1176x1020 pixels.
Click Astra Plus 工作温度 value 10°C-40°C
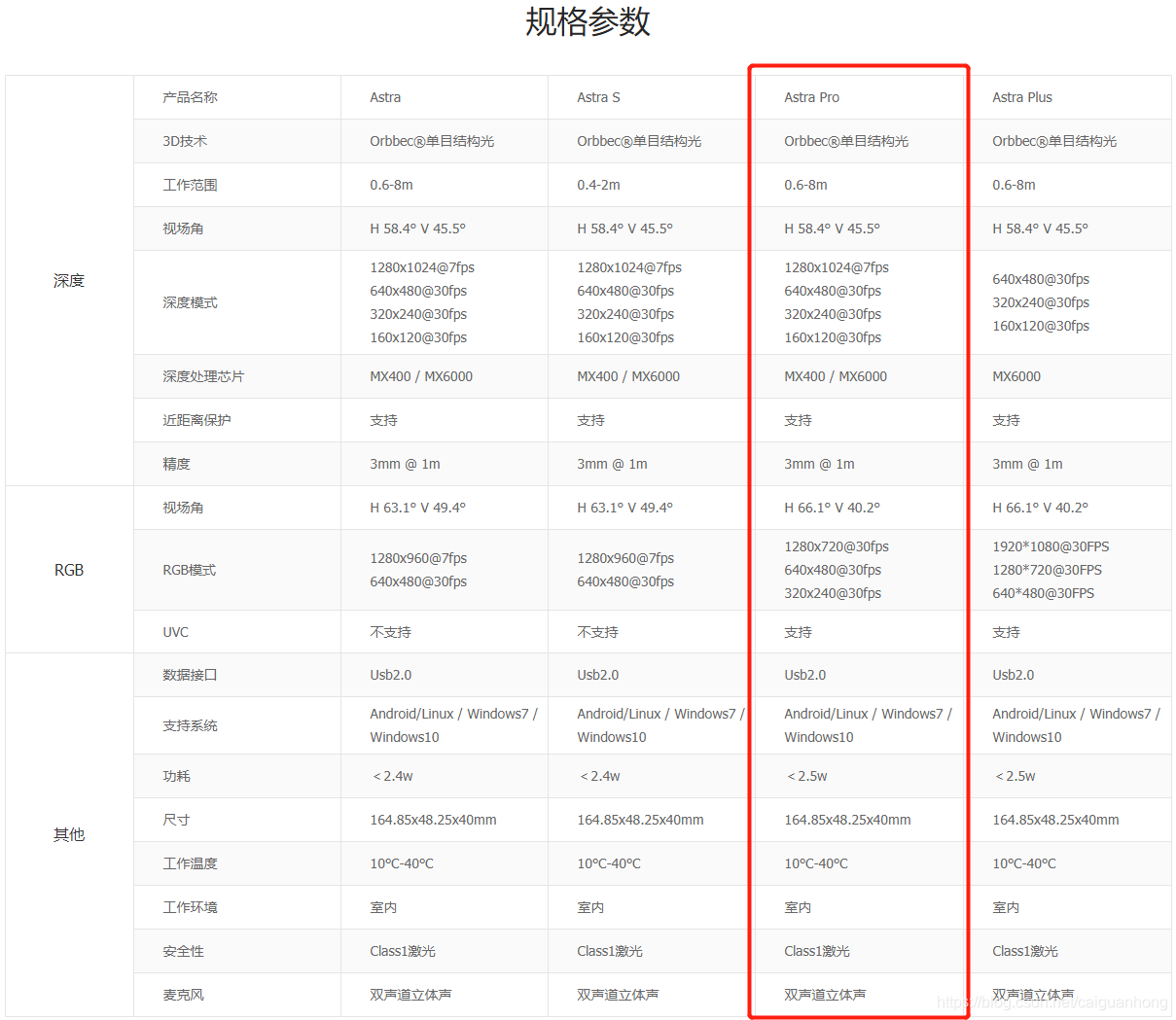tap(1024, 863)
